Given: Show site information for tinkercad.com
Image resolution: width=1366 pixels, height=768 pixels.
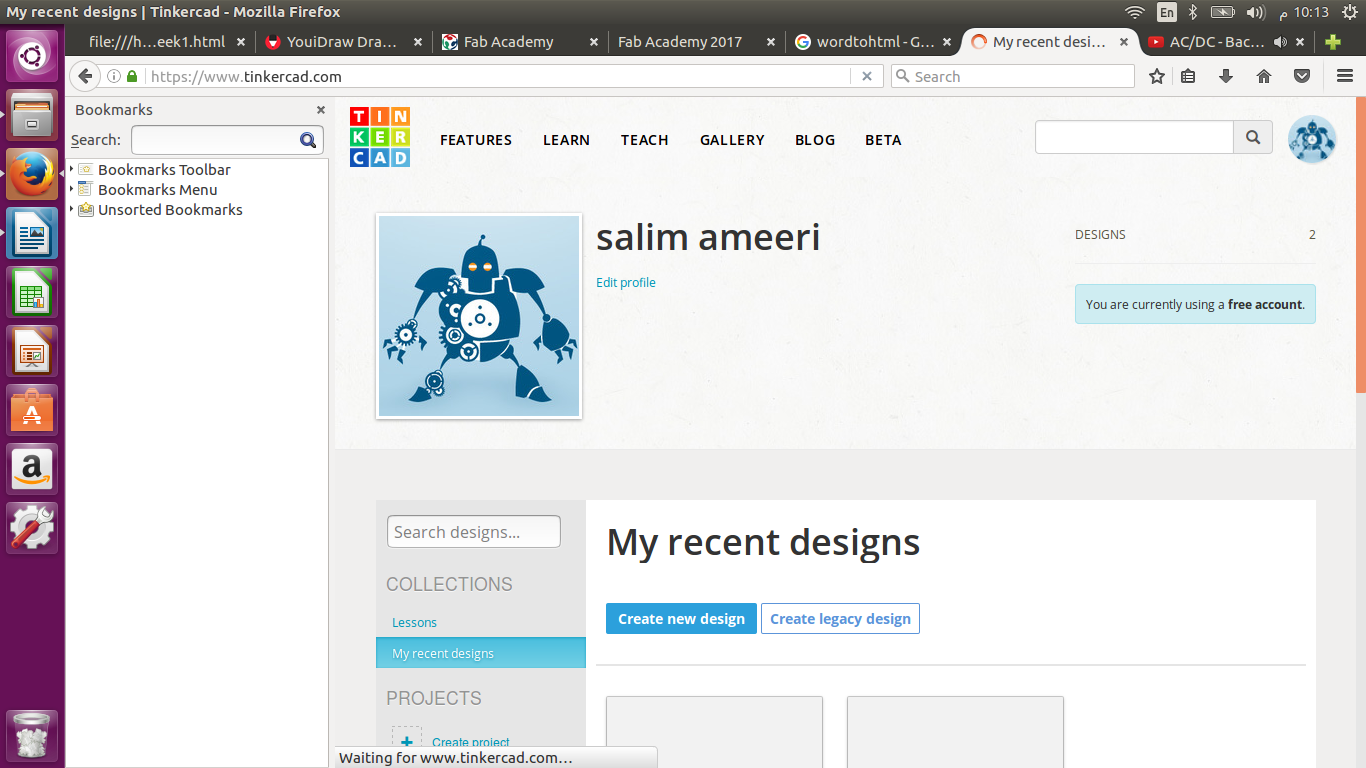Looking at the screenshot, I should (114, 76).
